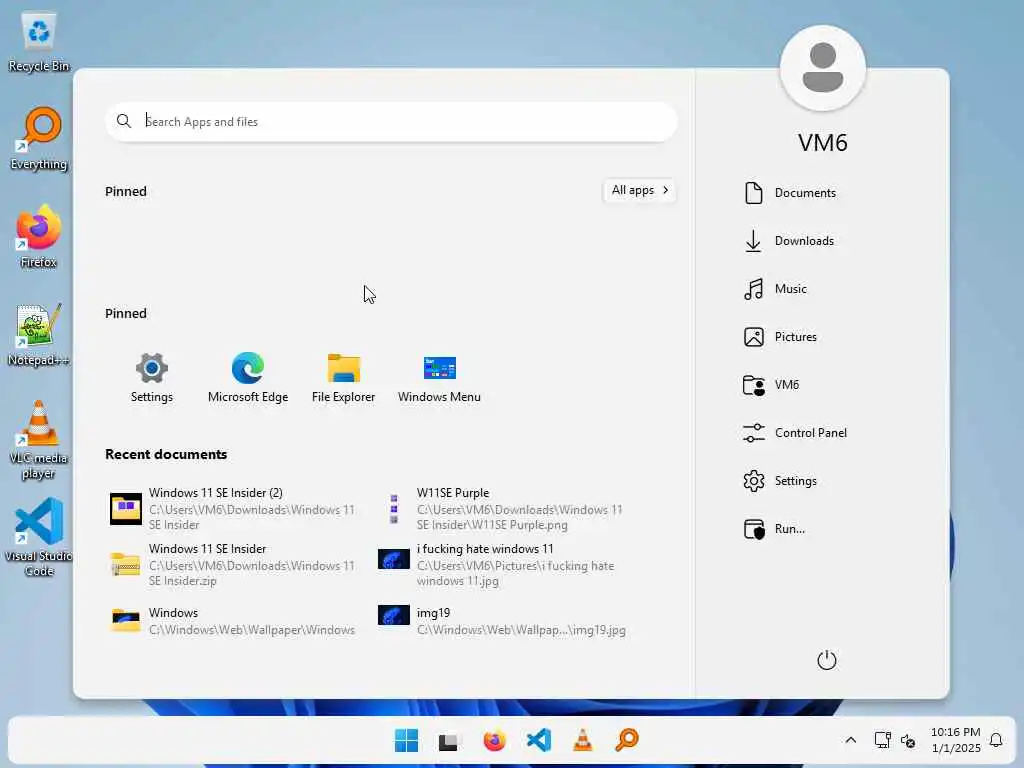Open recent 'W11SE Purple' image

[x=502, y=509]
